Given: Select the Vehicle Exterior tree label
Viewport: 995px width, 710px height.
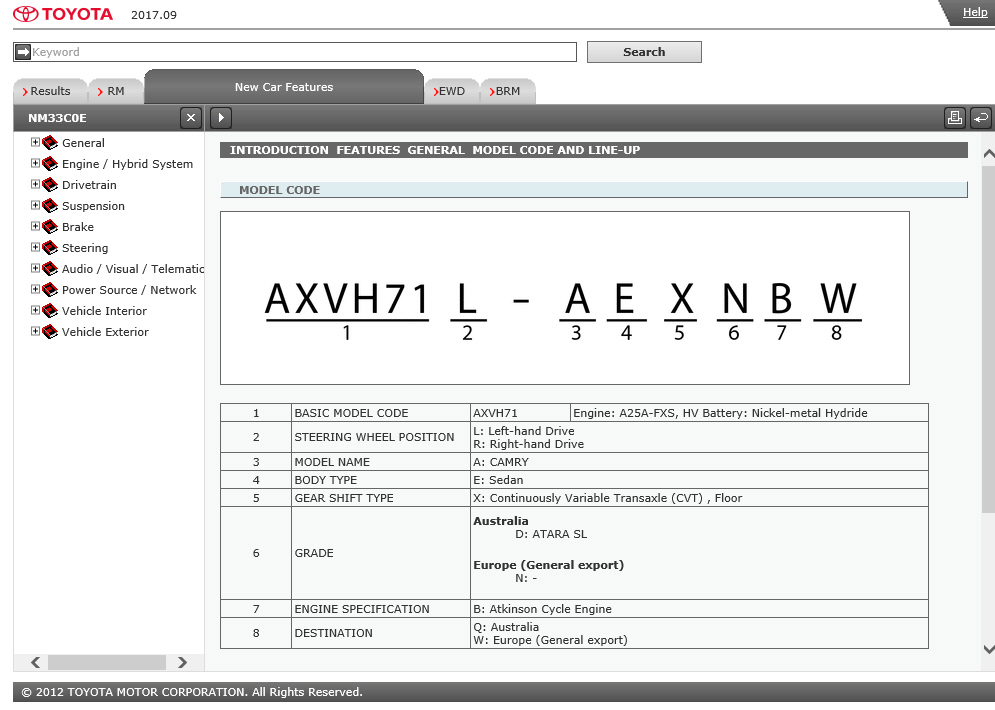Looking at the screenshot, I should pyautogui.click(x=105, y=332).
